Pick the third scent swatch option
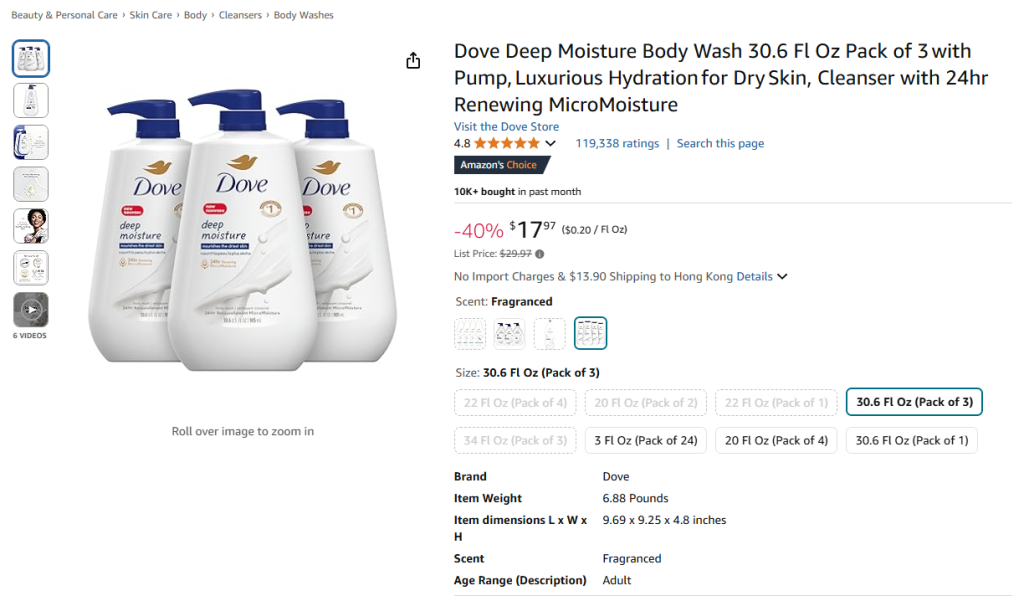The height and width of the screenshot is (601, 1024). pyautogui.click(x=550, y=333)
